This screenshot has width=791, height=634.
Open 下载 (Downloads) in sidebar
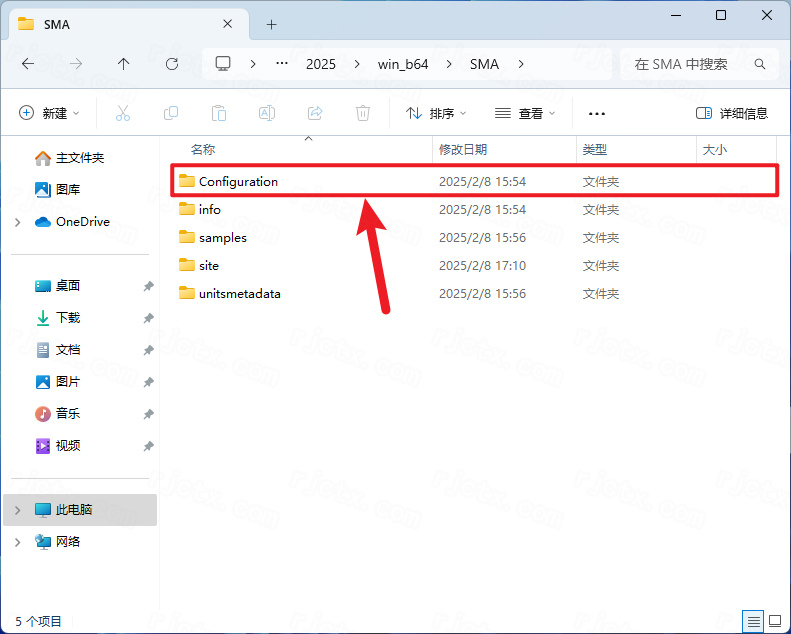coord(68,318)
